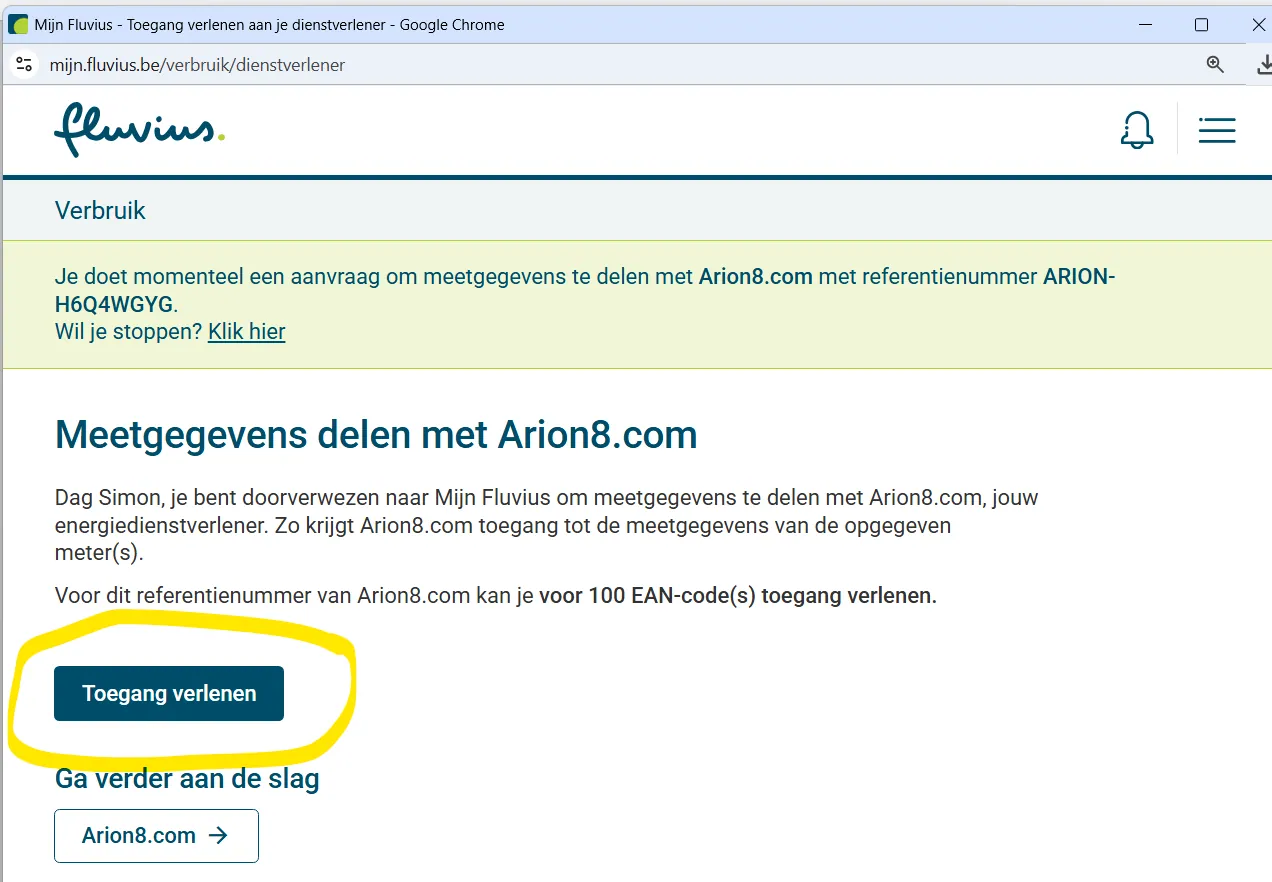
Task: Minimize the Chrome window
Action: click(x=1144, y=25)
